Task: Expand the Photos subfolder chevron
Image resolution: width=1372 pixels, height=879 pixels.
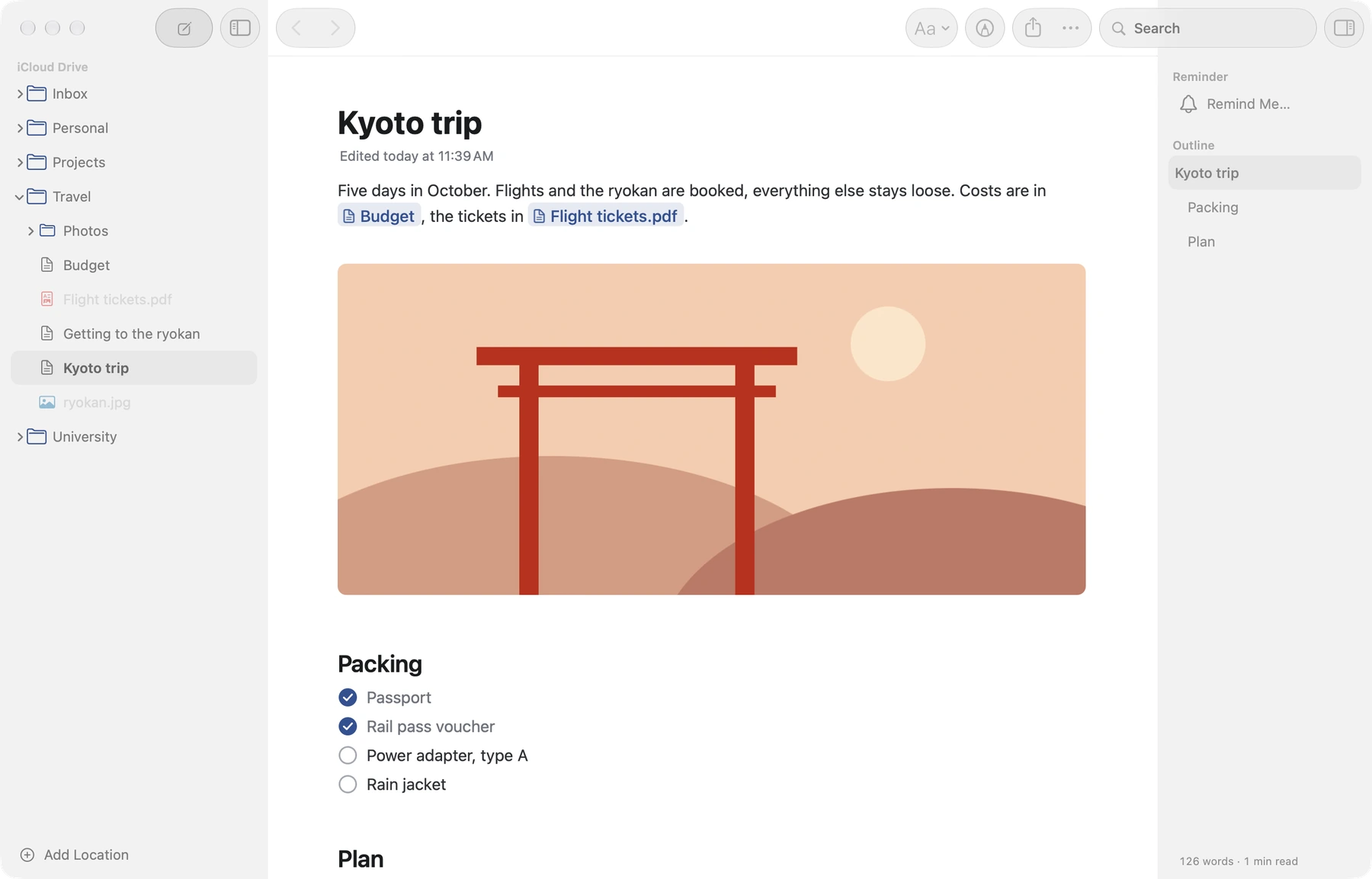Action: [x=30, y=231]
